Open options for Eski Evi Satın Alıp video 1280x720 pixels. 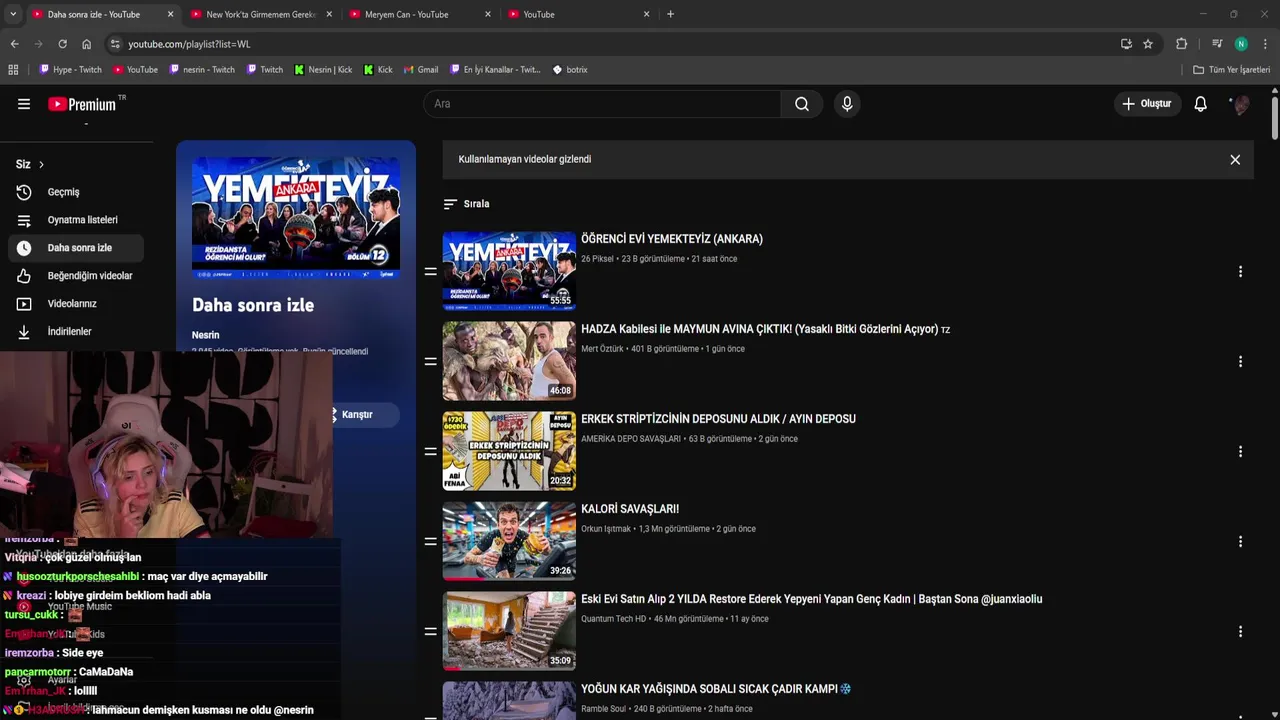(x=1240, y=631)
